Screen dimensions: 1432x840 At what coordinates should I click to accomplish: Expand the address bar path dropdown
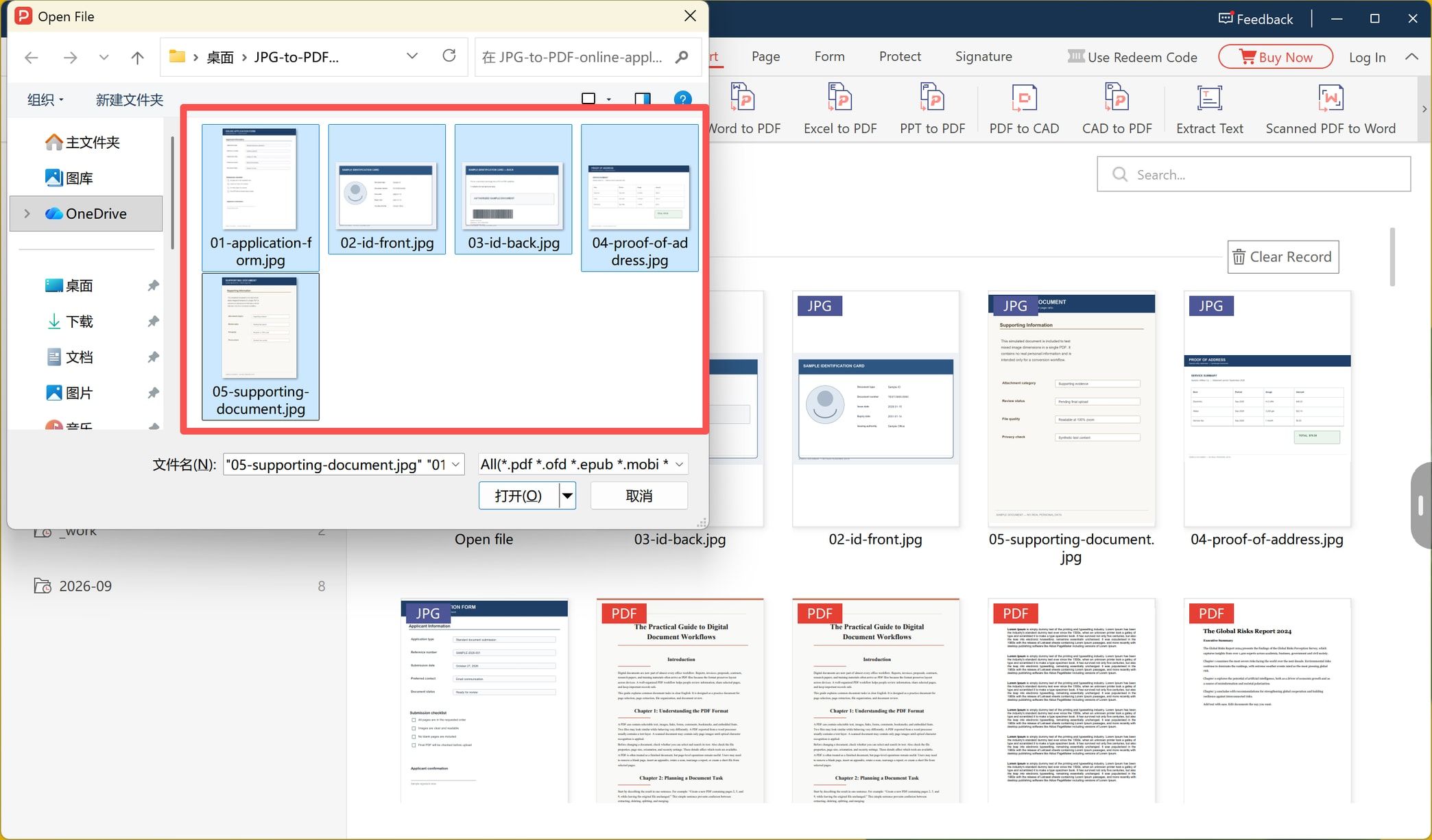(x=412, y=56)
